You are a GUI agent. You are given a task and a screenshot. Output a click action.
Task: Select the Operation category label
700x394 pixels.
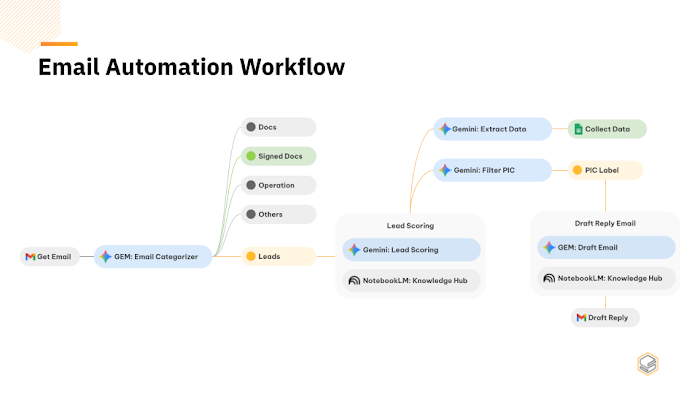(276, 185)
